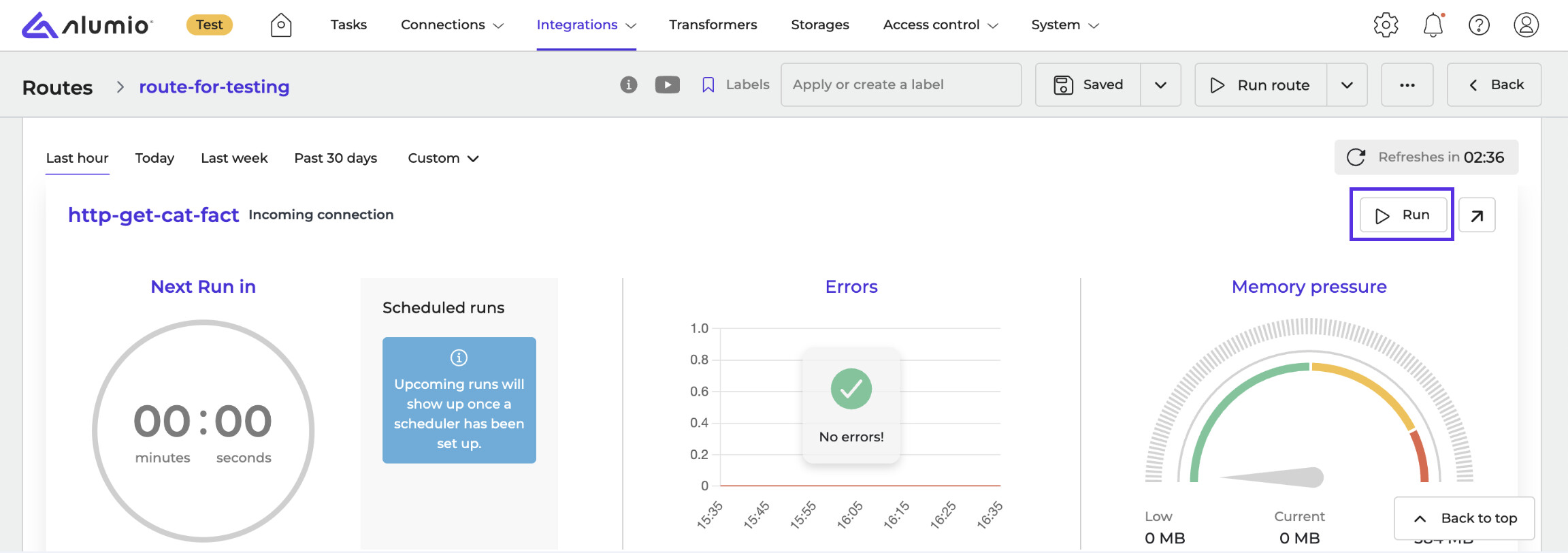Click the Labels text
The image size is (1568, 553).
coord(747,84)
